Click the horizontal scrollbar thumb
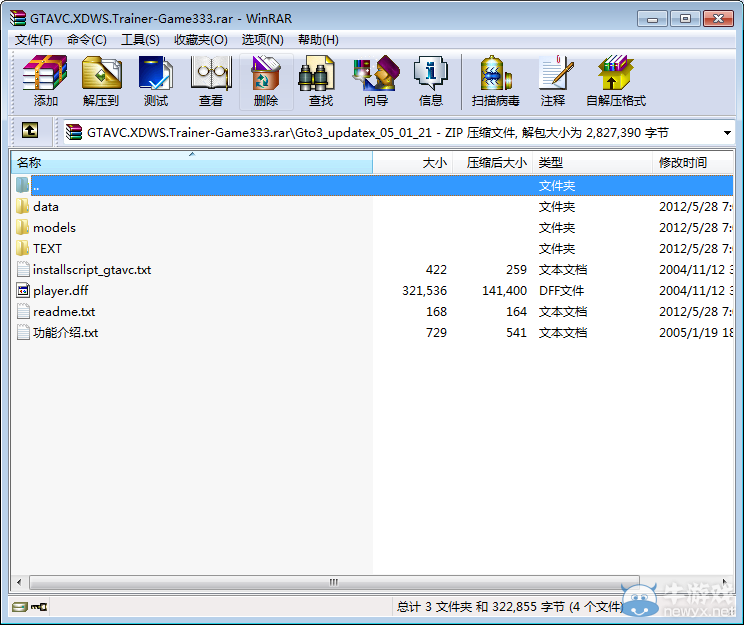This screenshot has width=744, height=625. (x=334, y=582)
